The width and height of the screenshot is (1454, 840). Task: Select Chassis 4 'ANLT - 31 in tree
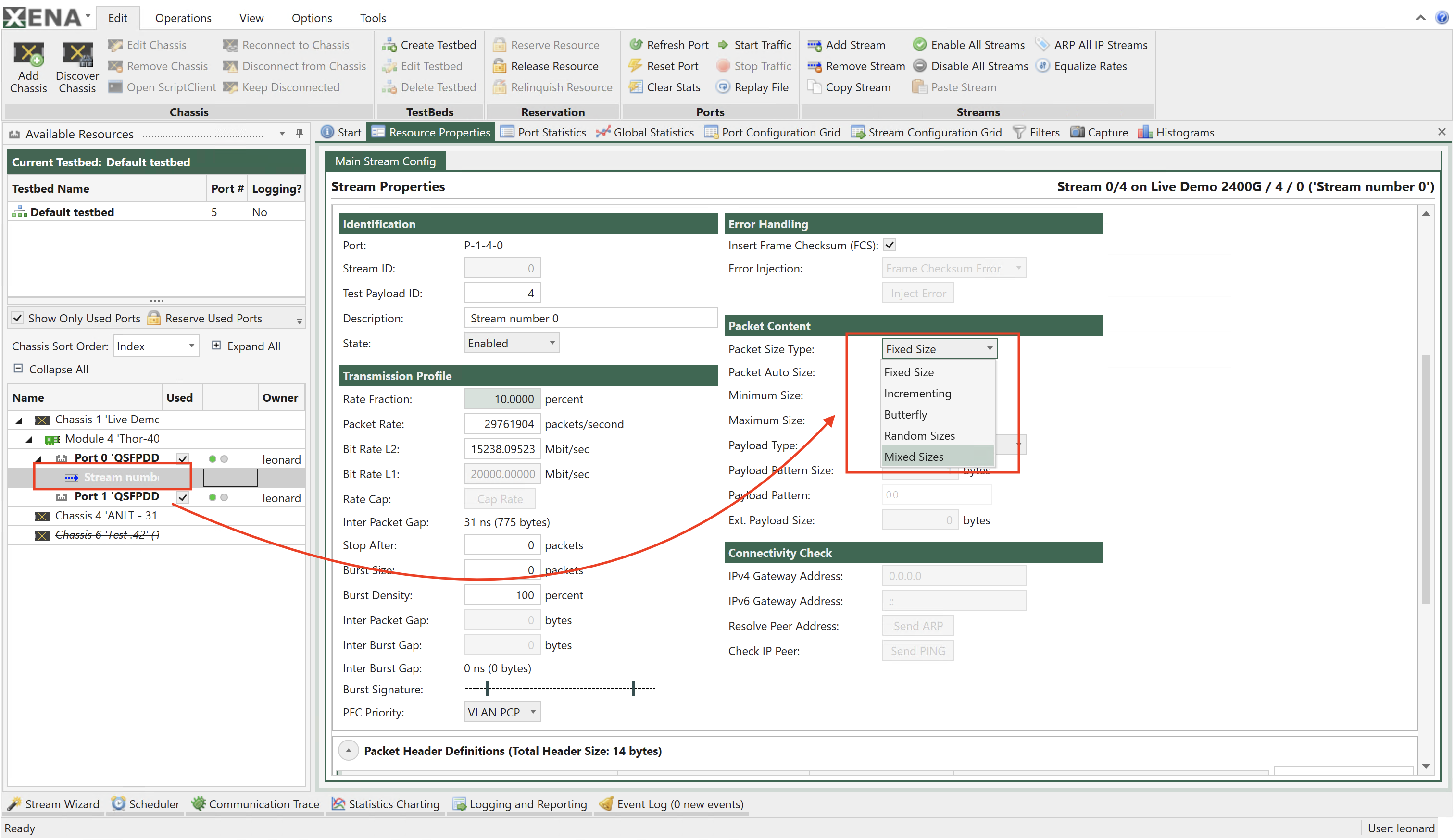pos(106,516)
